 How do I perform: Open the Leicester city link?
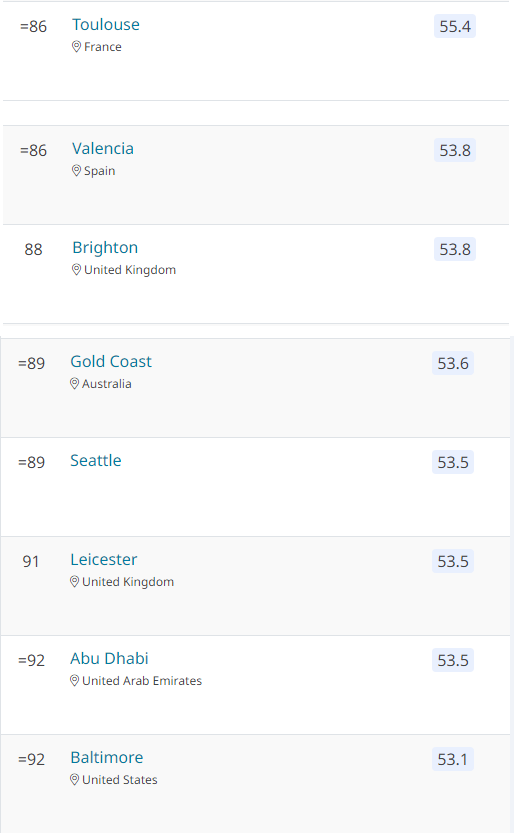104,559
